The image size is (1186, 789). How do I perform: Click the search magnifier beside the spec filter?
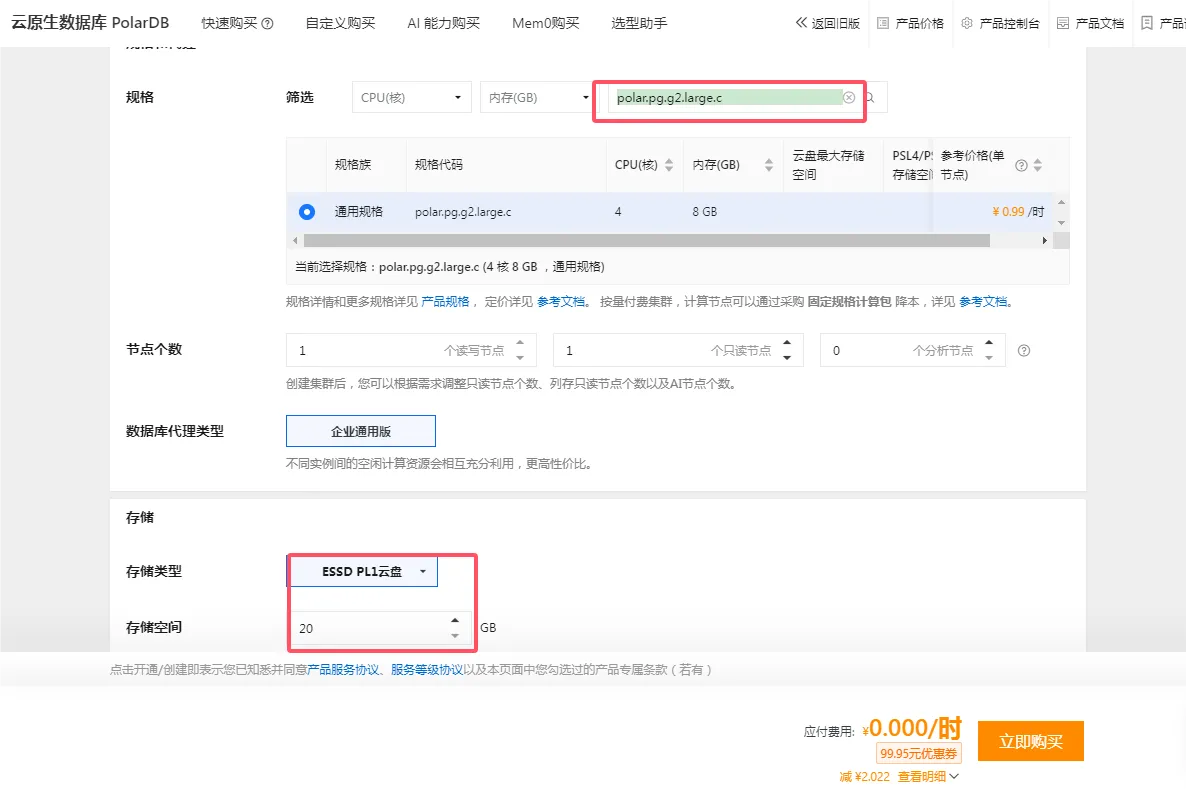[868, 98]
